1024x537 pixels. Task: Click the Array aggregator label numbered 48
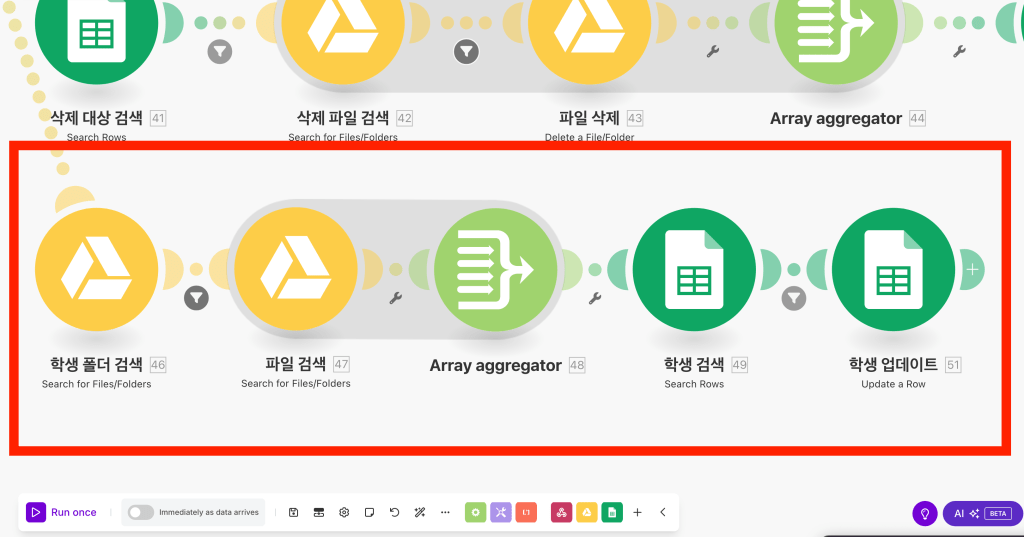(x=496, y=365)
